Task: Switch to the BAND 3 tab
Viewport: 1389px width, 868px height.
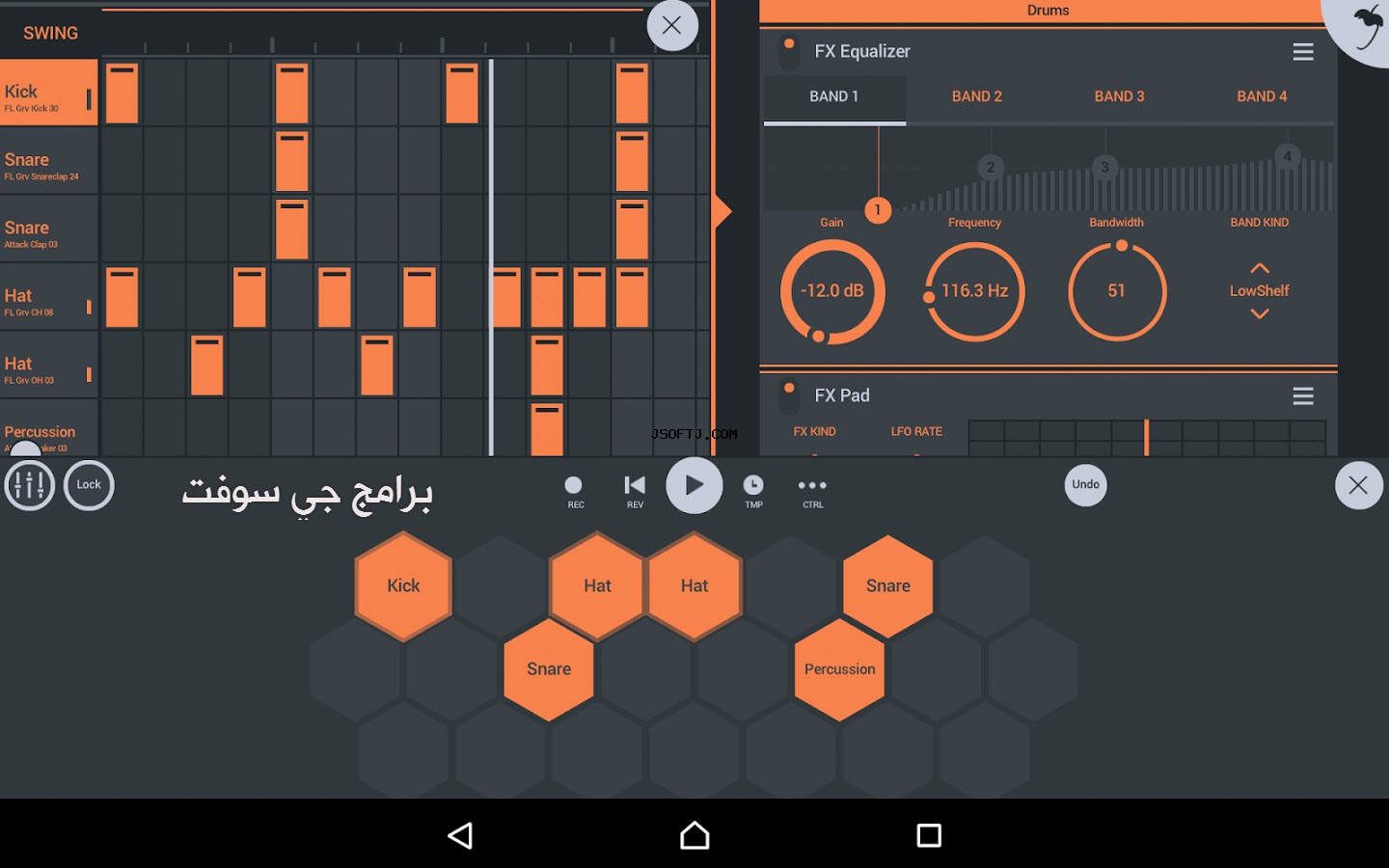Action: [x=1120, y=97]
